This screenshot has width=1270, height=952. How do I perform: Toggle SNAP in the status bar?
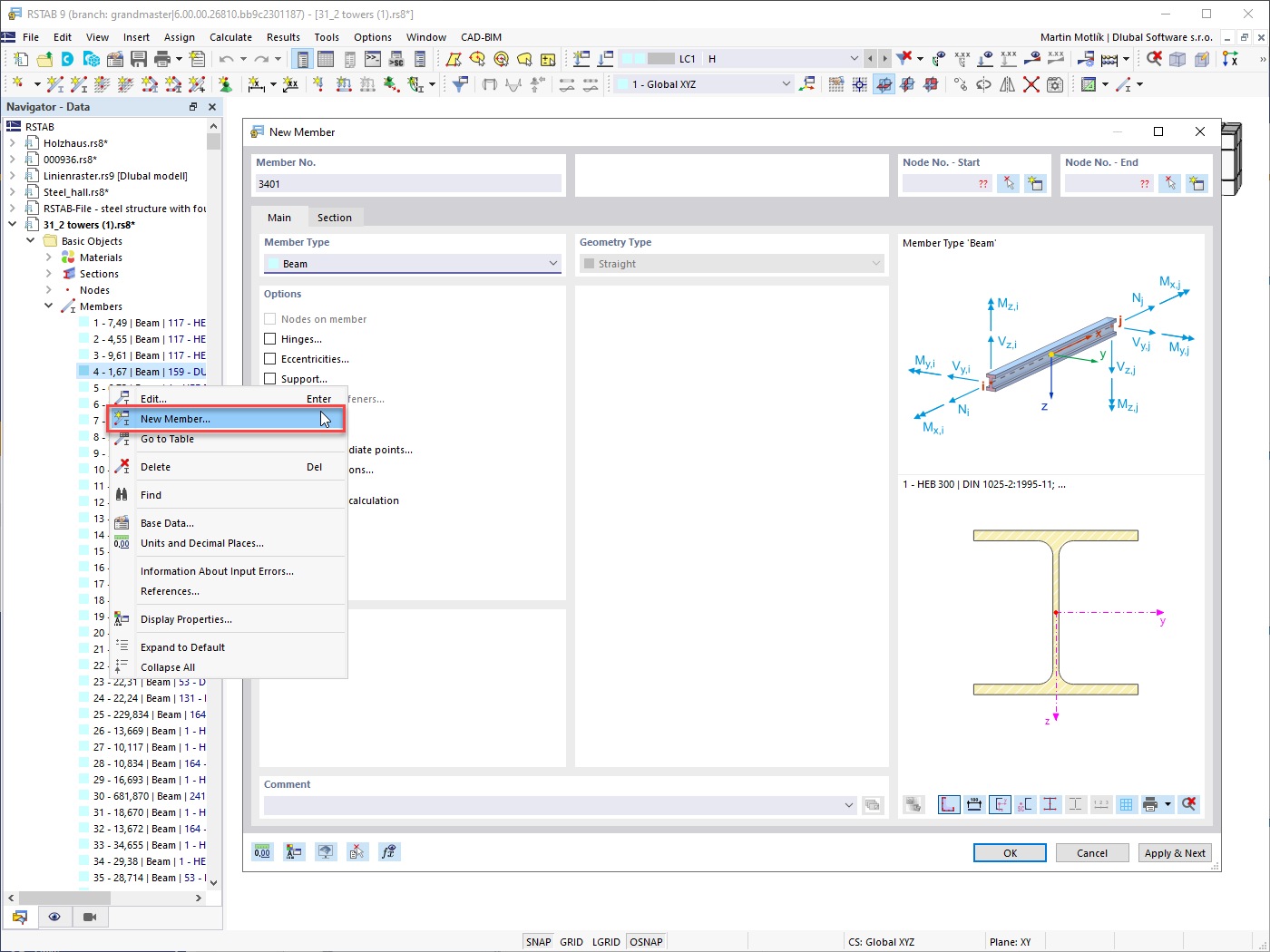click(x=539, y=942)
